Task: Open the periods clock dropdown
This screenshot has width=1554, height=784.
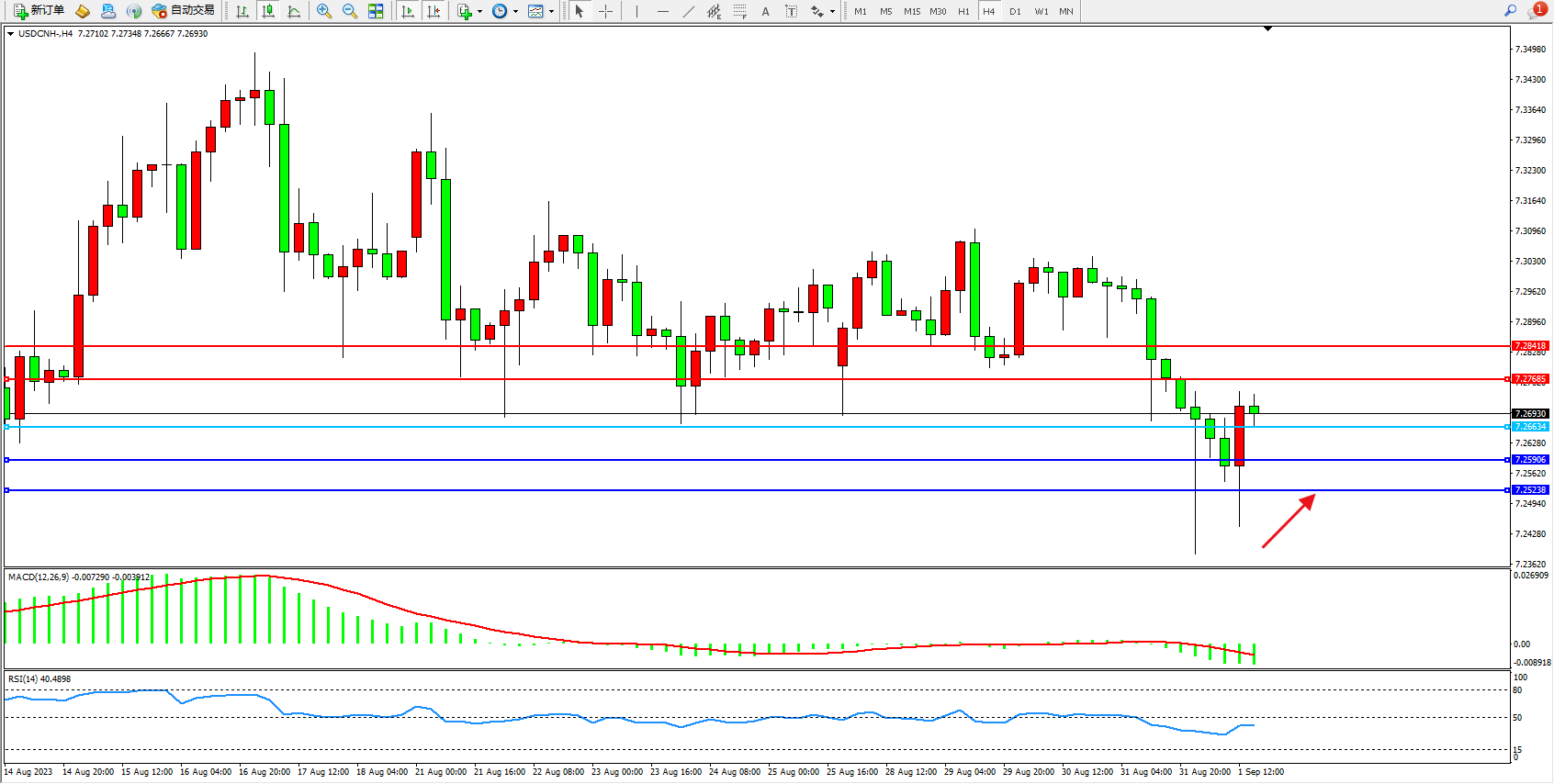Action: [x=515, y=12]
